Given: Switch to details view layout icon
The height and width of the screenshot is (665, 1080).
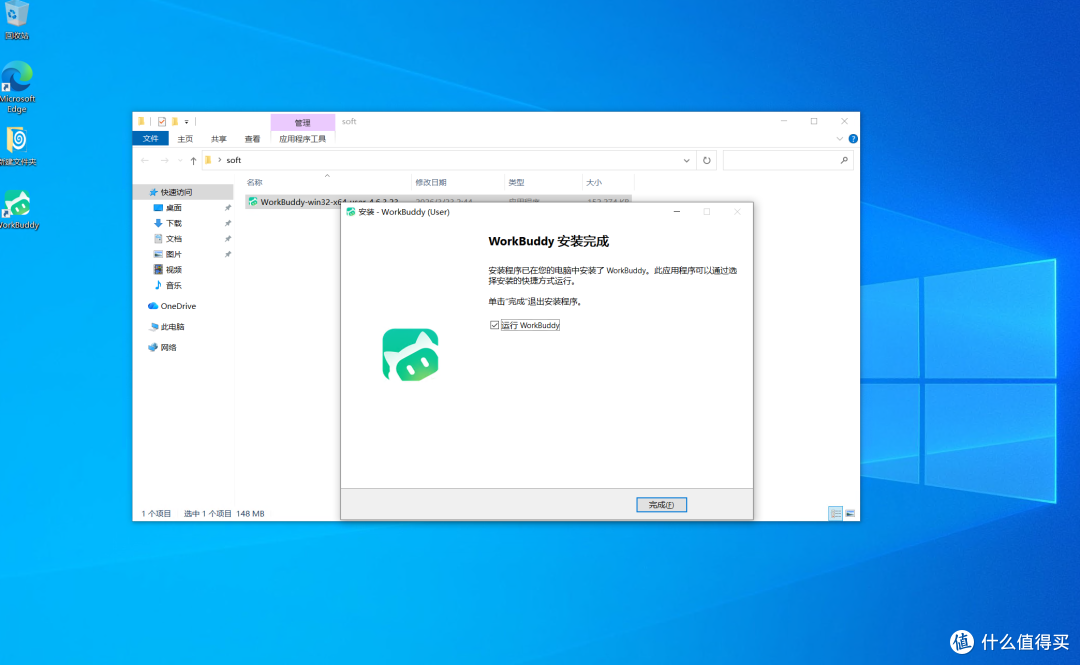Looking at the screenshot, I should 835,513.
